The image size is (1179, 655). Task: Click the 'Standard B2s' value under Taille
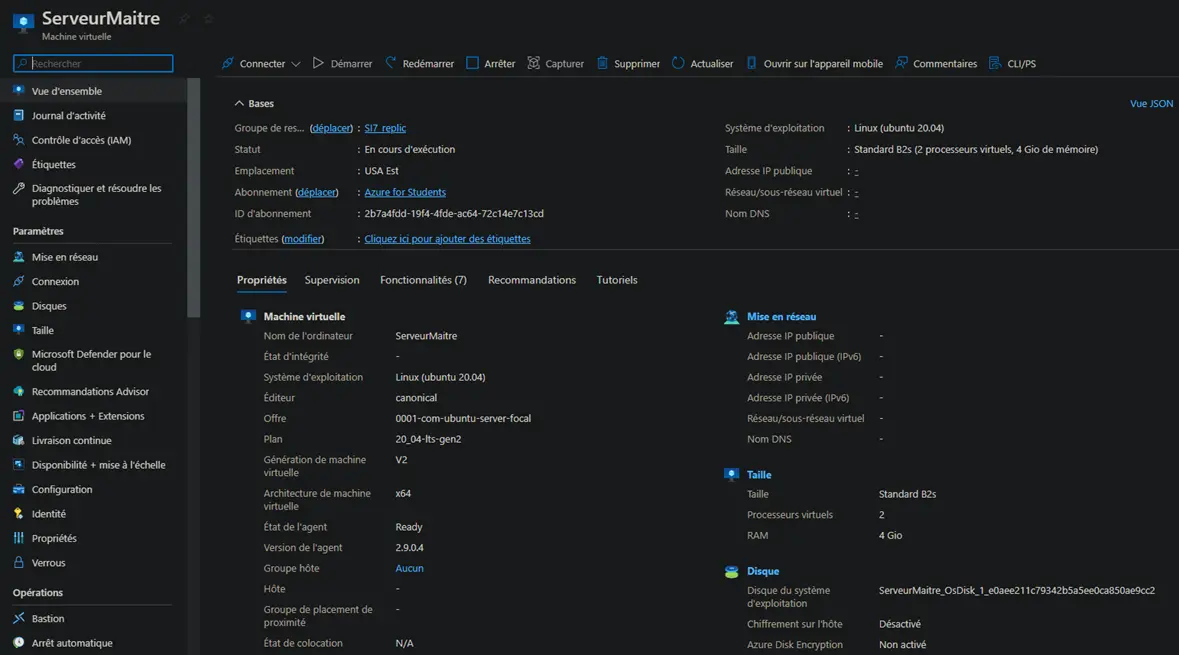pos(908,494)
